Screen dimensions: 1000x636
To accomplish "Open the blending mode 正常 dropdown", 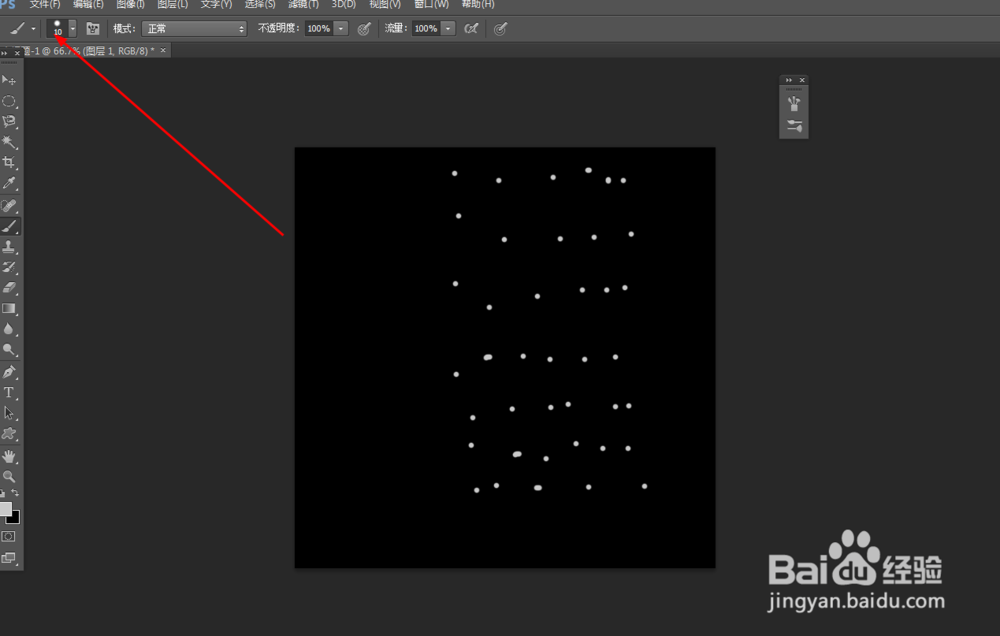I will 194,29.
